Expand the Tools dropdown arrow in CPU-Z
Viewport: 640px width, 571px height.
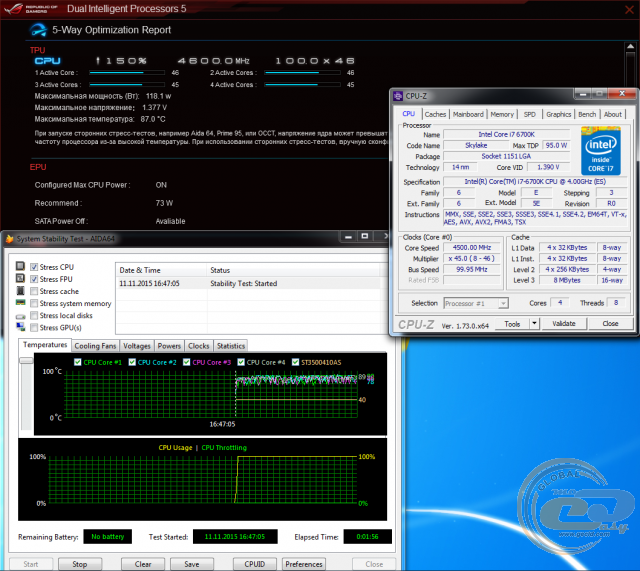coord(534,324)
